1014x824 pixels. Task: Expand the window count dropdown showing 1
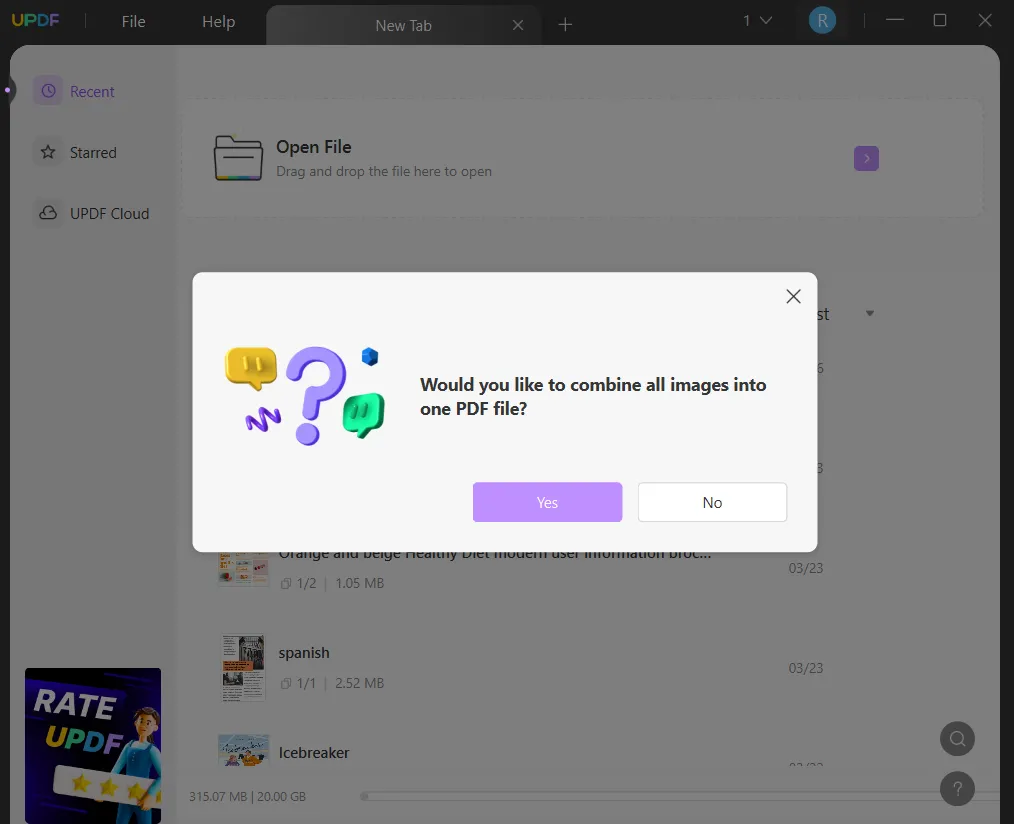(757, 21)
